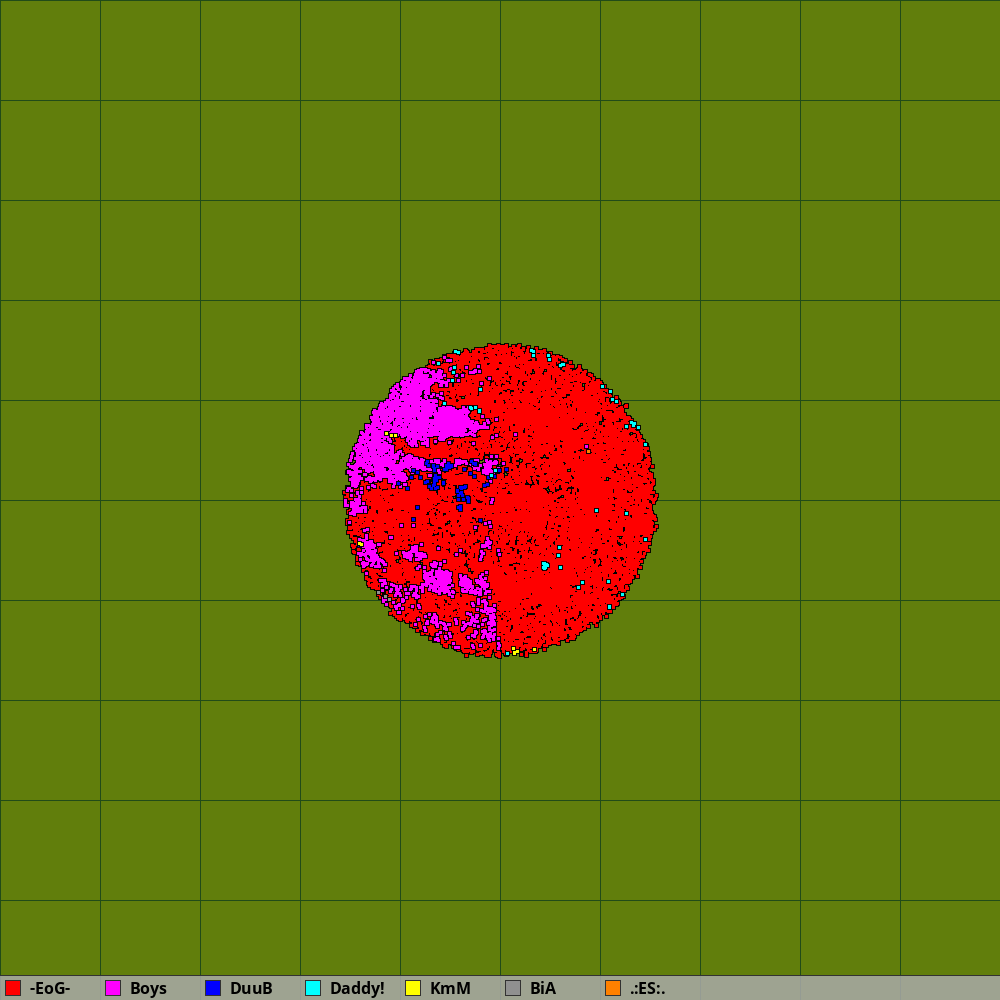Click the magenta Boys legend swatch
This screenshot has height=1000, width=1000.
point(113,988)
